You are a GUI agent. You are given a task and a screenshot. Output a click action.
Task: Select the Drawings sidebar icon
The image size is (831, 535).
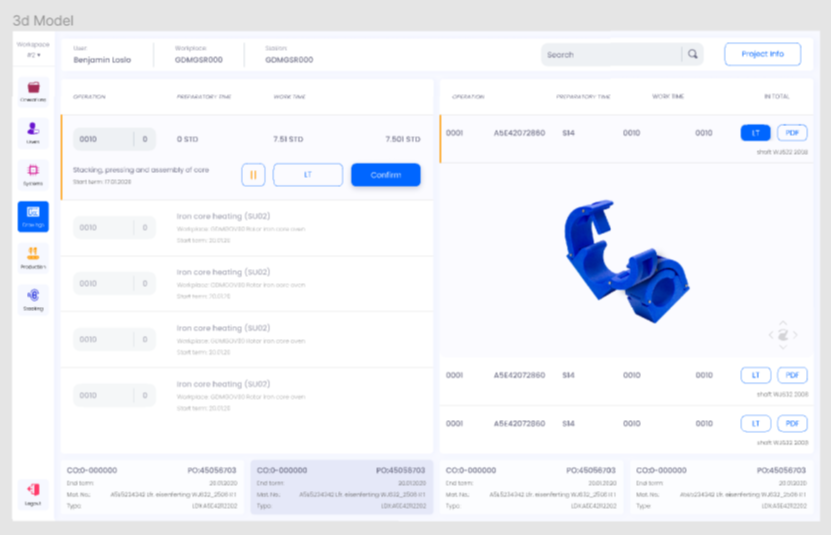pos(33,216)
